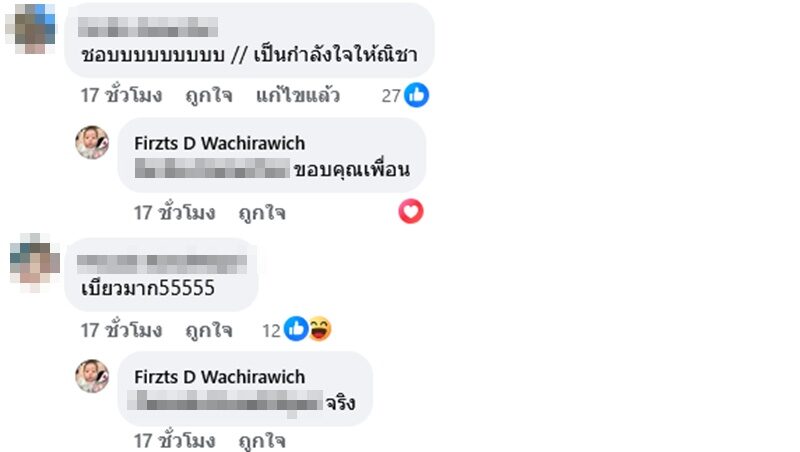Show who reacted with the 27 count
The height and width of the screenshot is (452, 800).
click(x=391, y=96)
